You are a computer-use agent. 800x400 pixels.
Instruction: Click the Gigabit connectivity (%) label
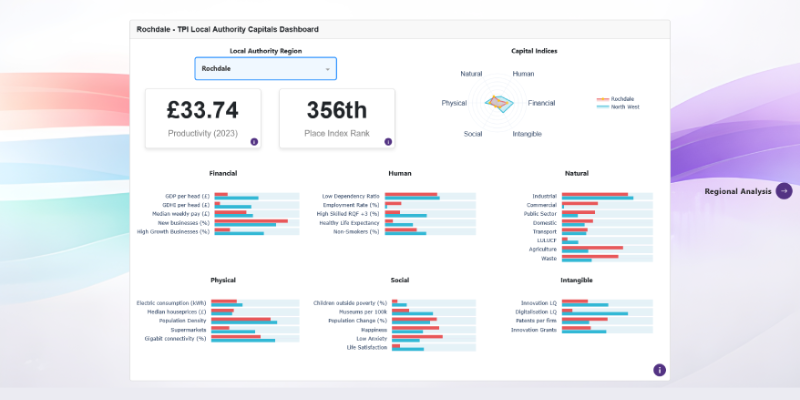coord(176,338)
